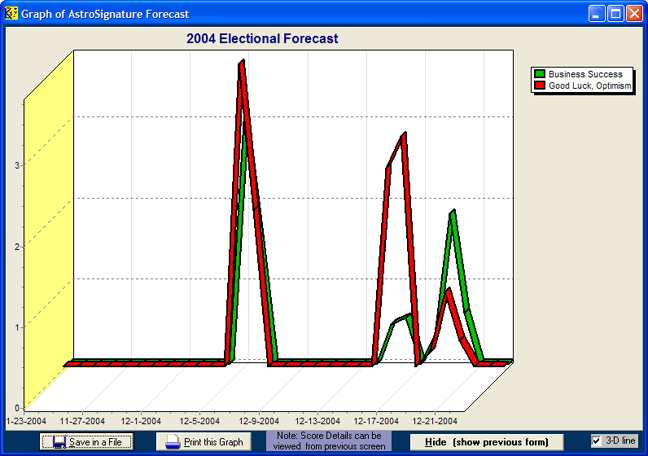Click the green peak near 12-21-2004
The image size is (648, 456).
tap(453, 213)
